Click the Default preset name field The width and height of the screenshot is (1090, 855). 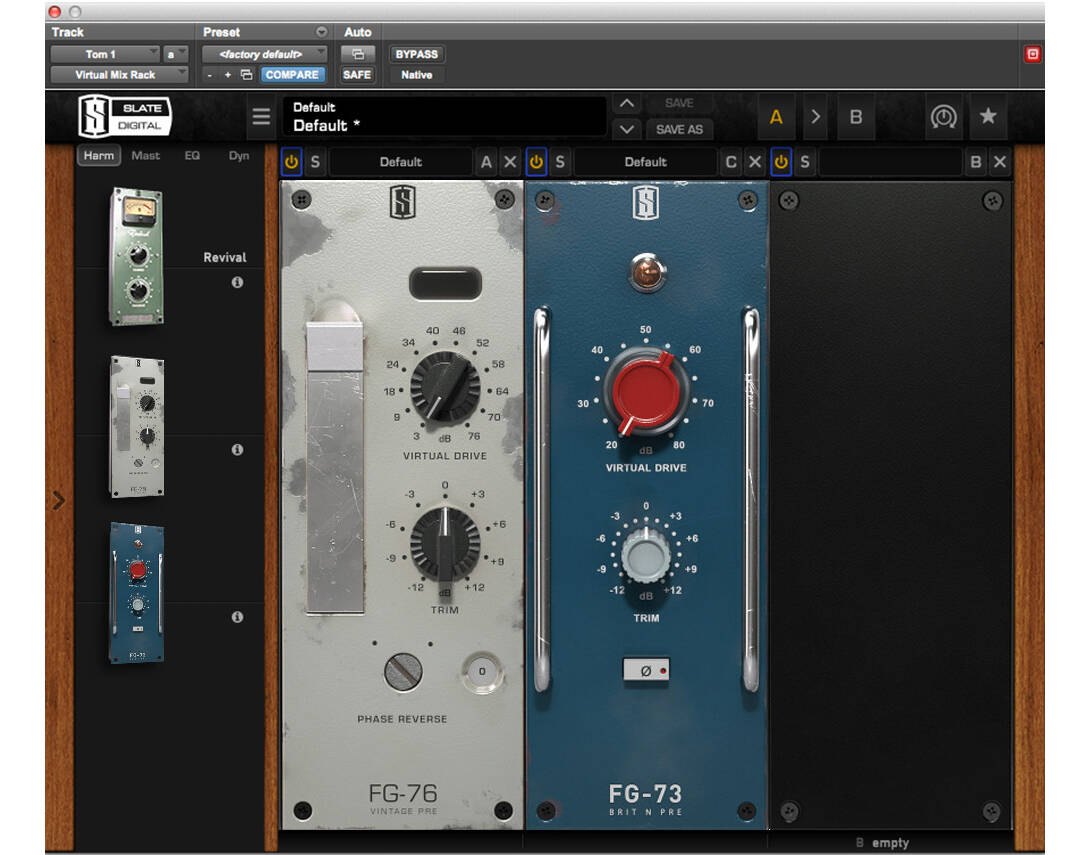coord(445,117)
